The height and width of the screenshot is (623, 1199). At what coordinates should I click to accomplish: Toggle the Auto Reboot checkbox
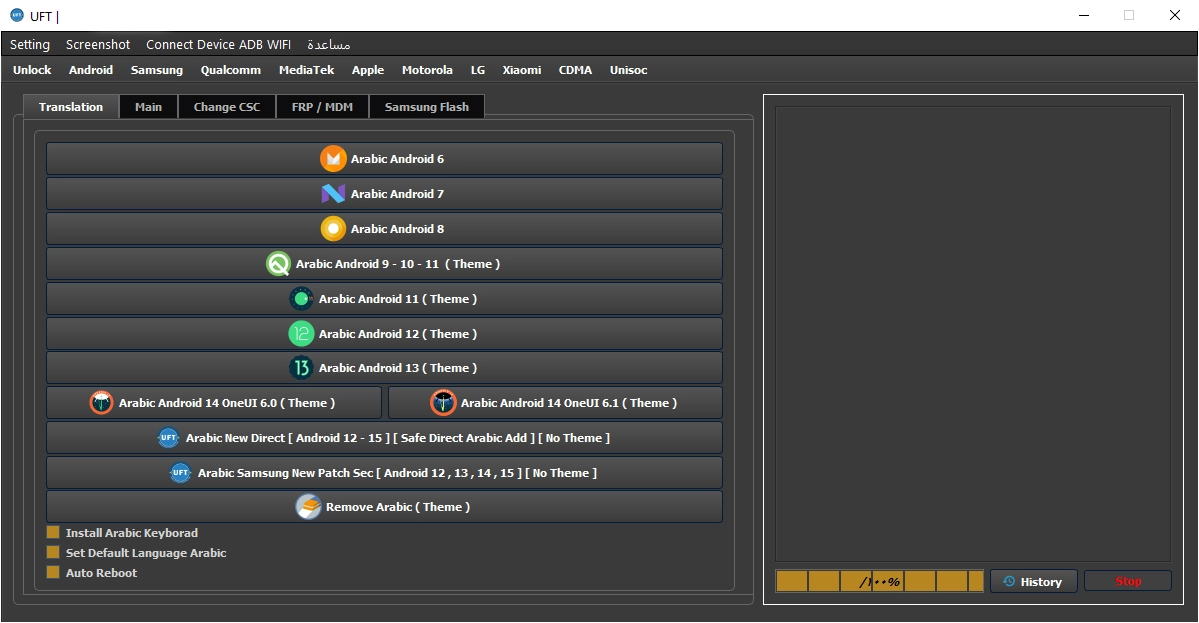pos(53,572)
